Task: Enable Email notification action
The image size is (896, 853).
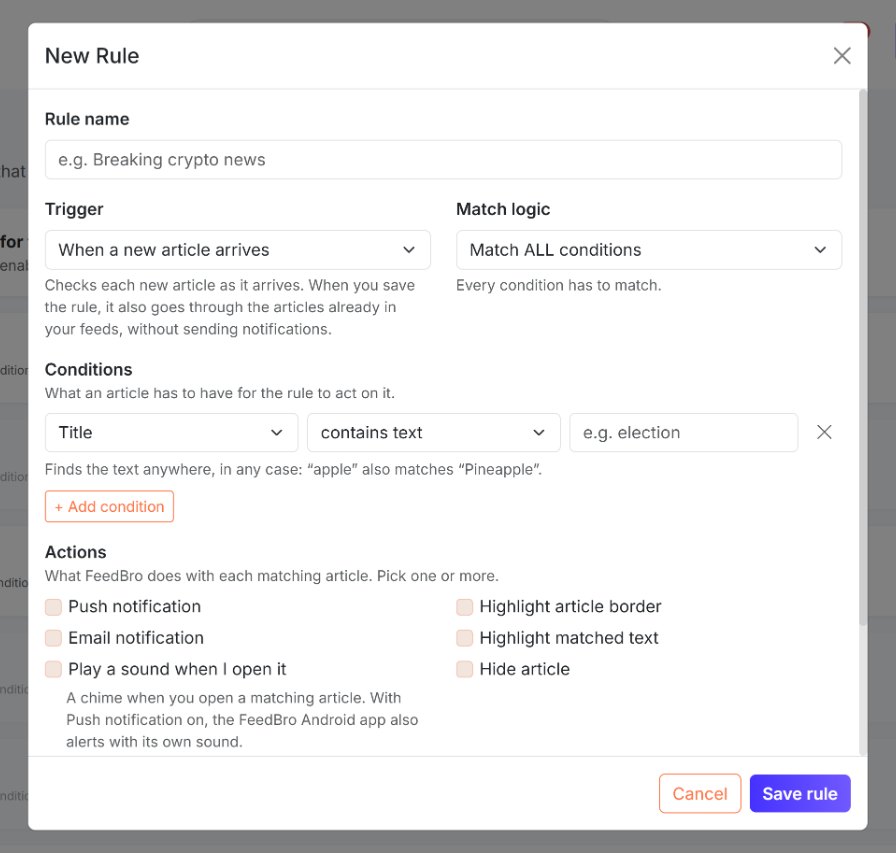Action: 53,638
